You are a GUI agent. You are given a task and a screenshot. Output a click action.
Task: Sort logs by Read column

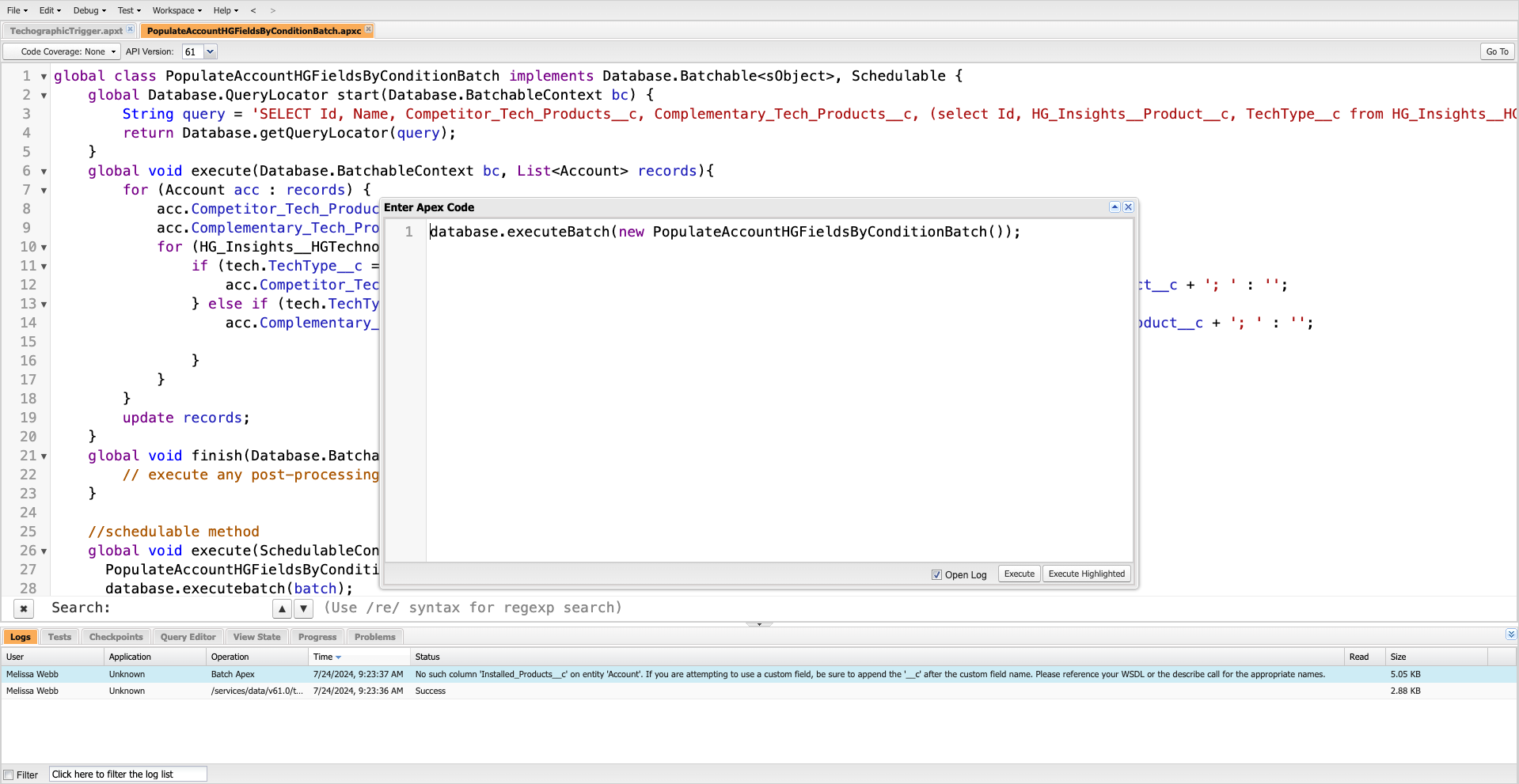(x=1365, y=657)
